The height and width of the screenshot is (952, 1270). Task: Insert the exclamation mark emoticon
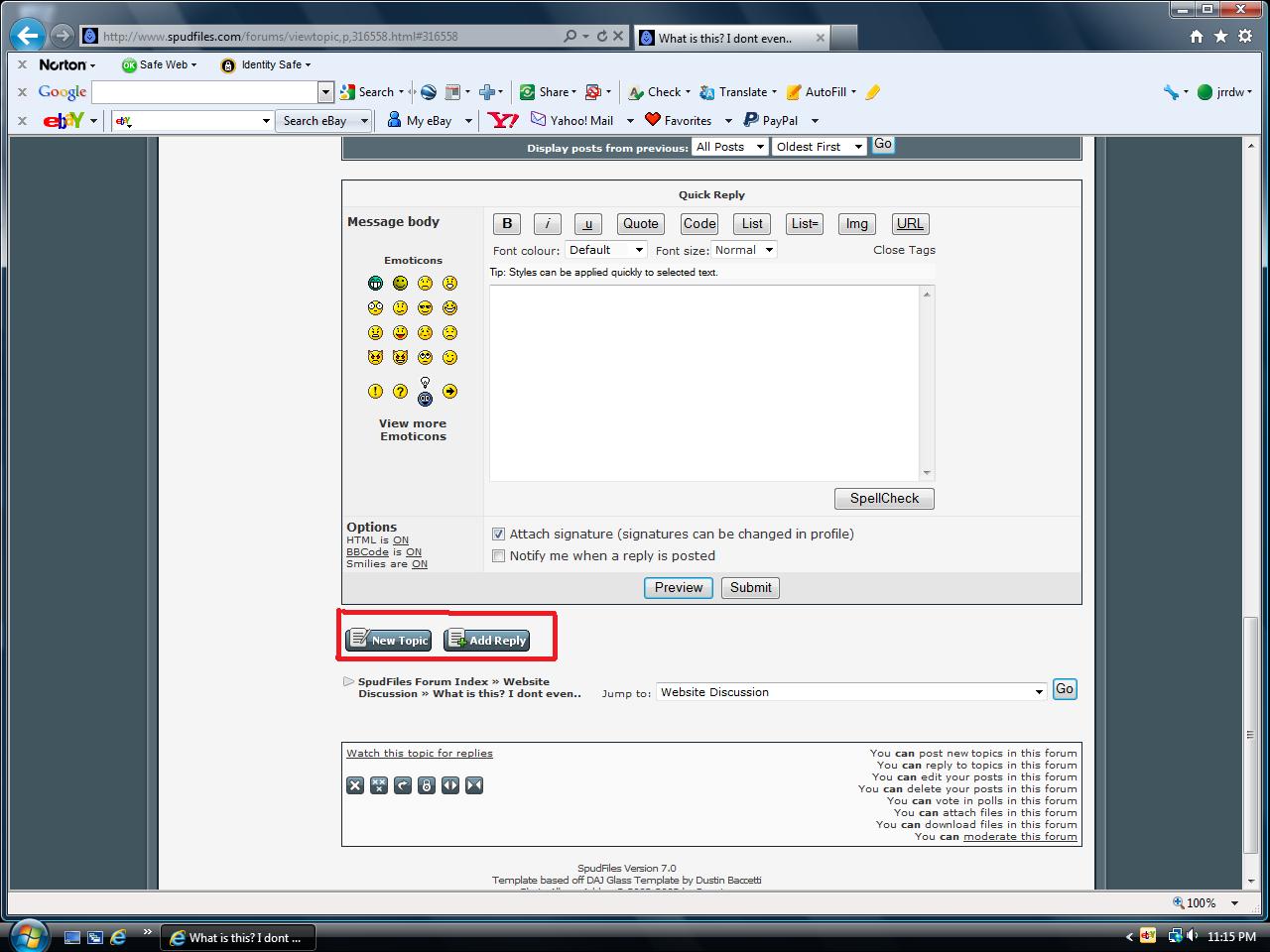pos(375,392)
